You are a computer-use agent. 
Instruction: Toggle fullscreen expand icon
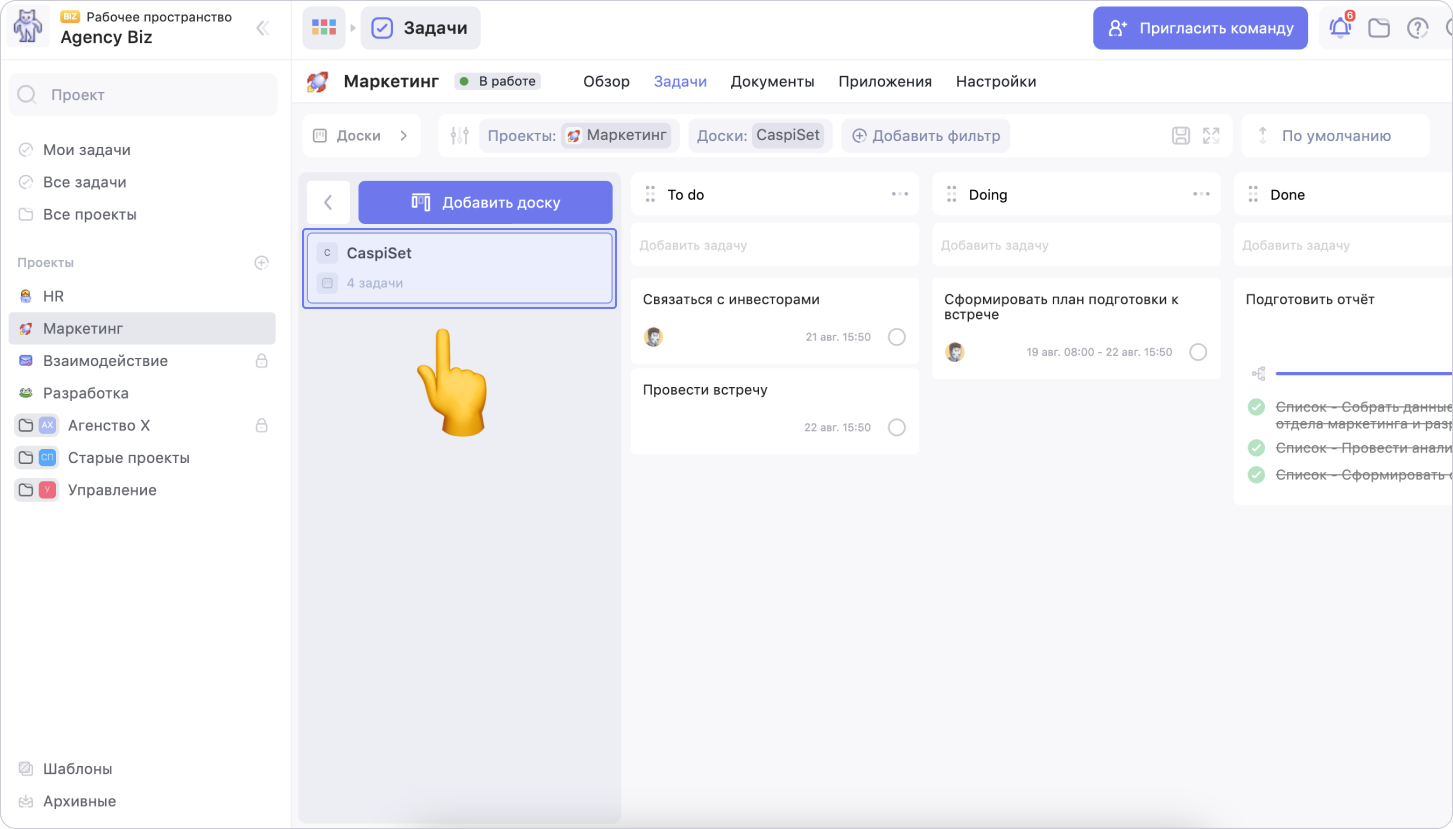[x=1211, y=136]
